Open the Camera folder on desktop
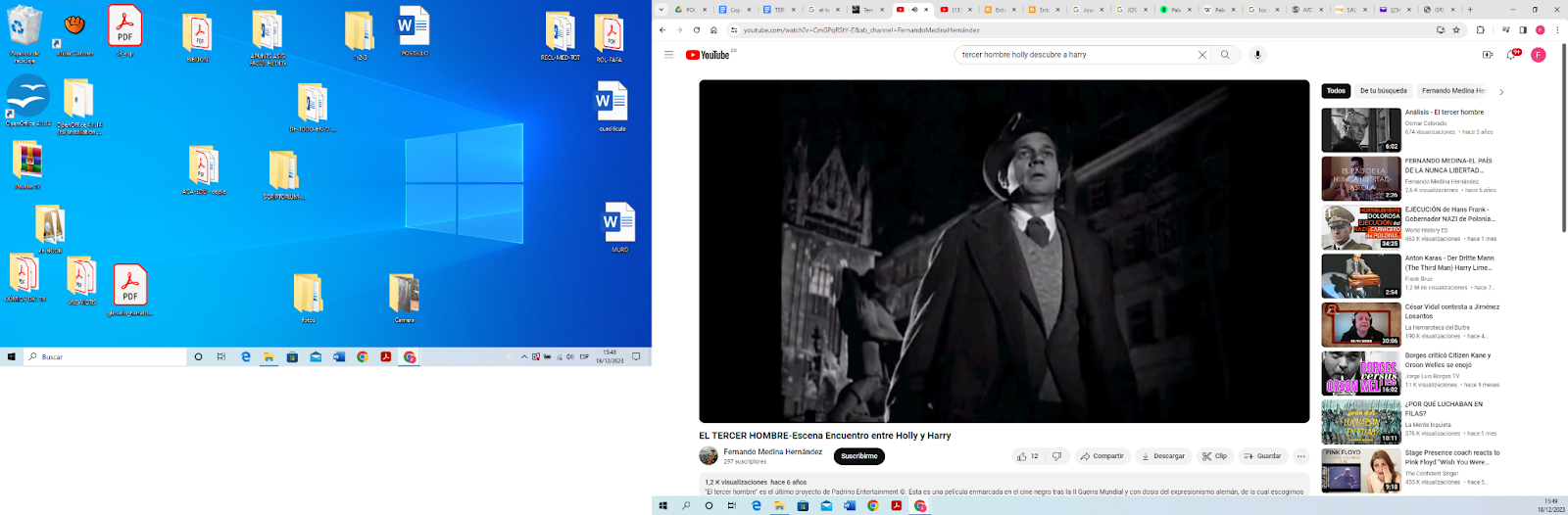1568x515 pixels. pyautogui.click(x=404, y=298)
